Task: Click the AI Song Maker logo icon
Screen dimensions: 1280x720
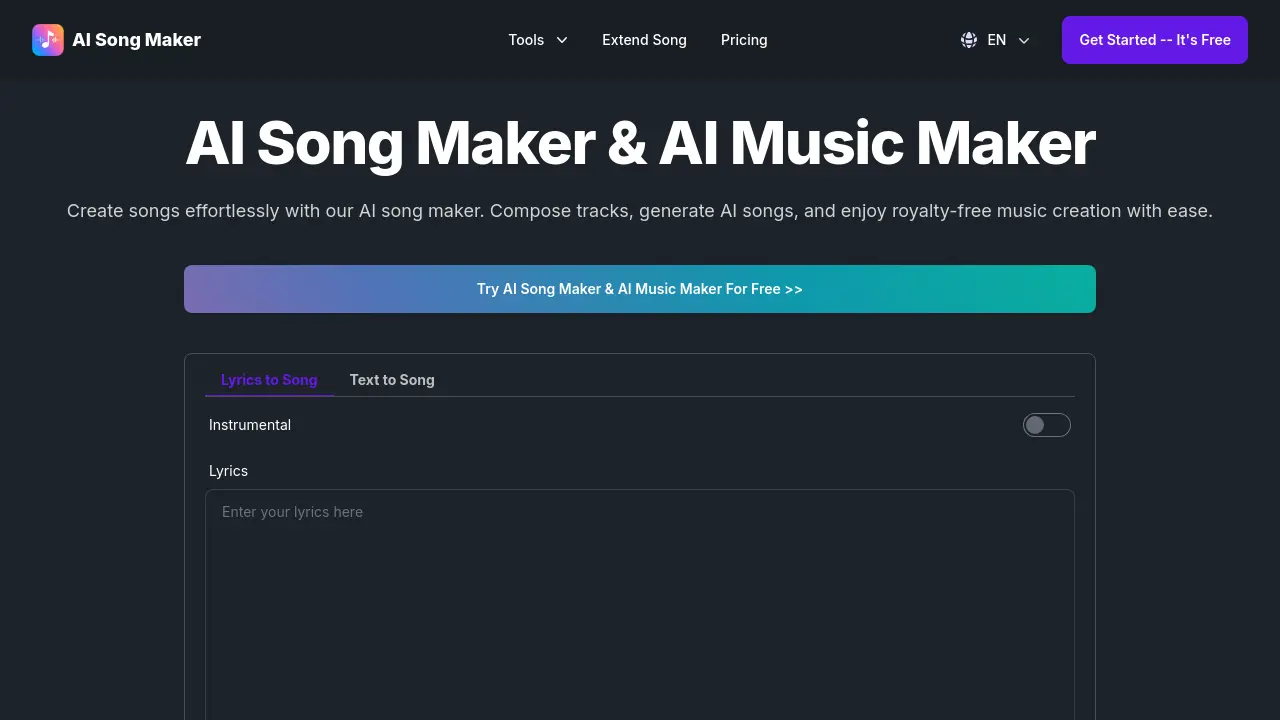Action: point(48,40)
